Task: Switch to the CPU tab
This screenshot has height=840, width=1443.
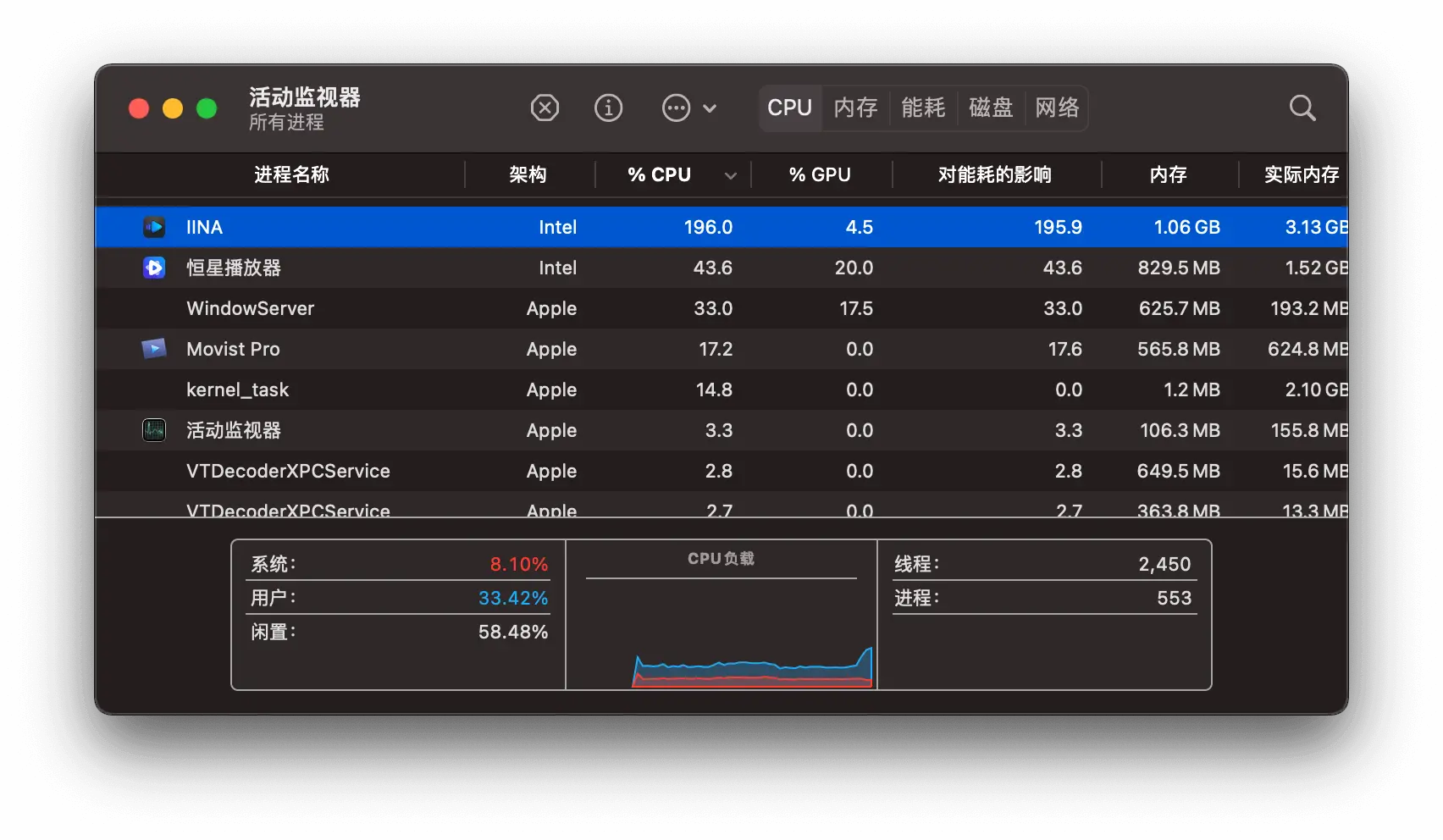Action: click(790, 108)
